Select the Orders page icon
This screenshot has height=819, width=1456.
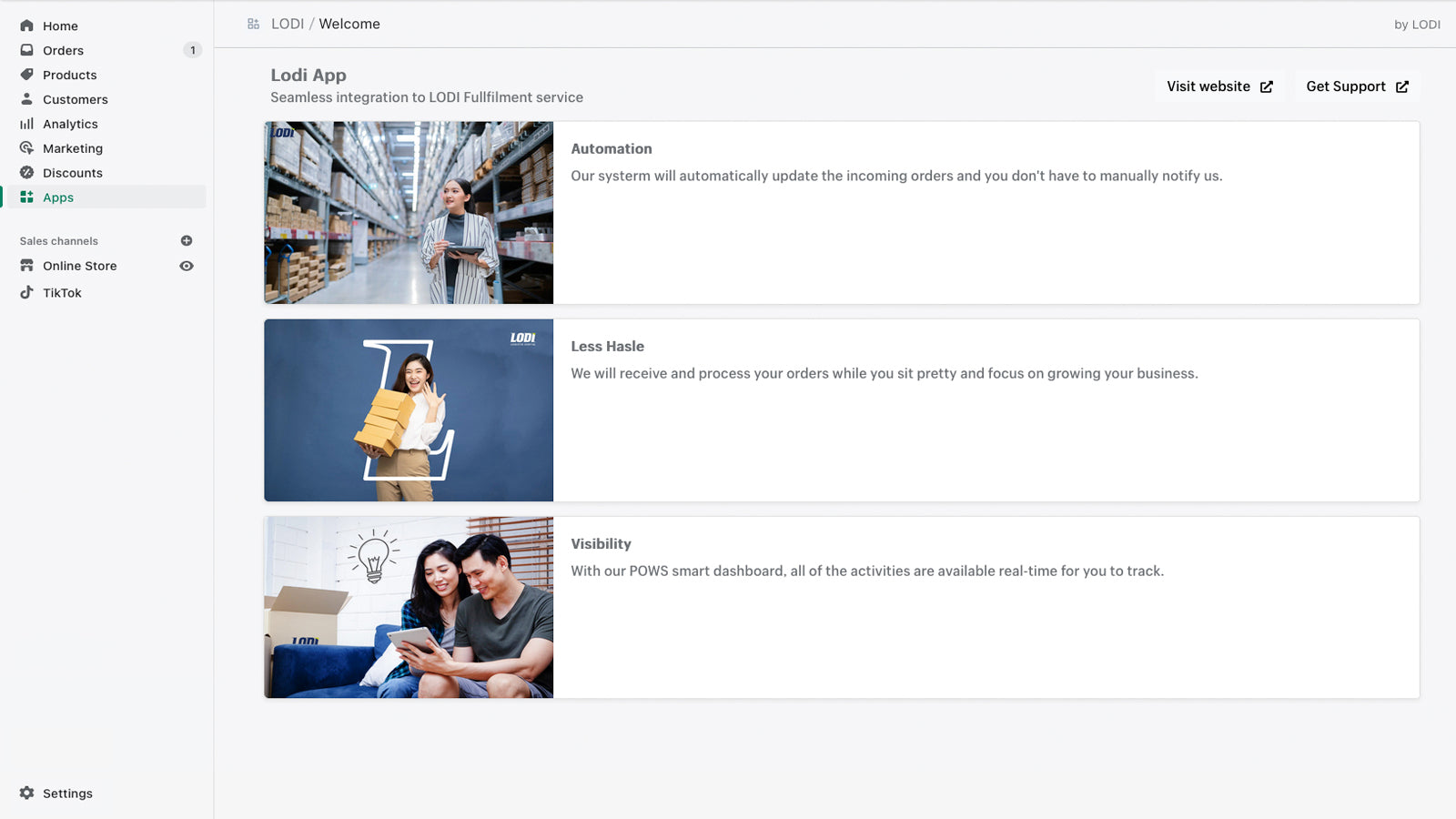pyautogui.click(x=26, y=50)
